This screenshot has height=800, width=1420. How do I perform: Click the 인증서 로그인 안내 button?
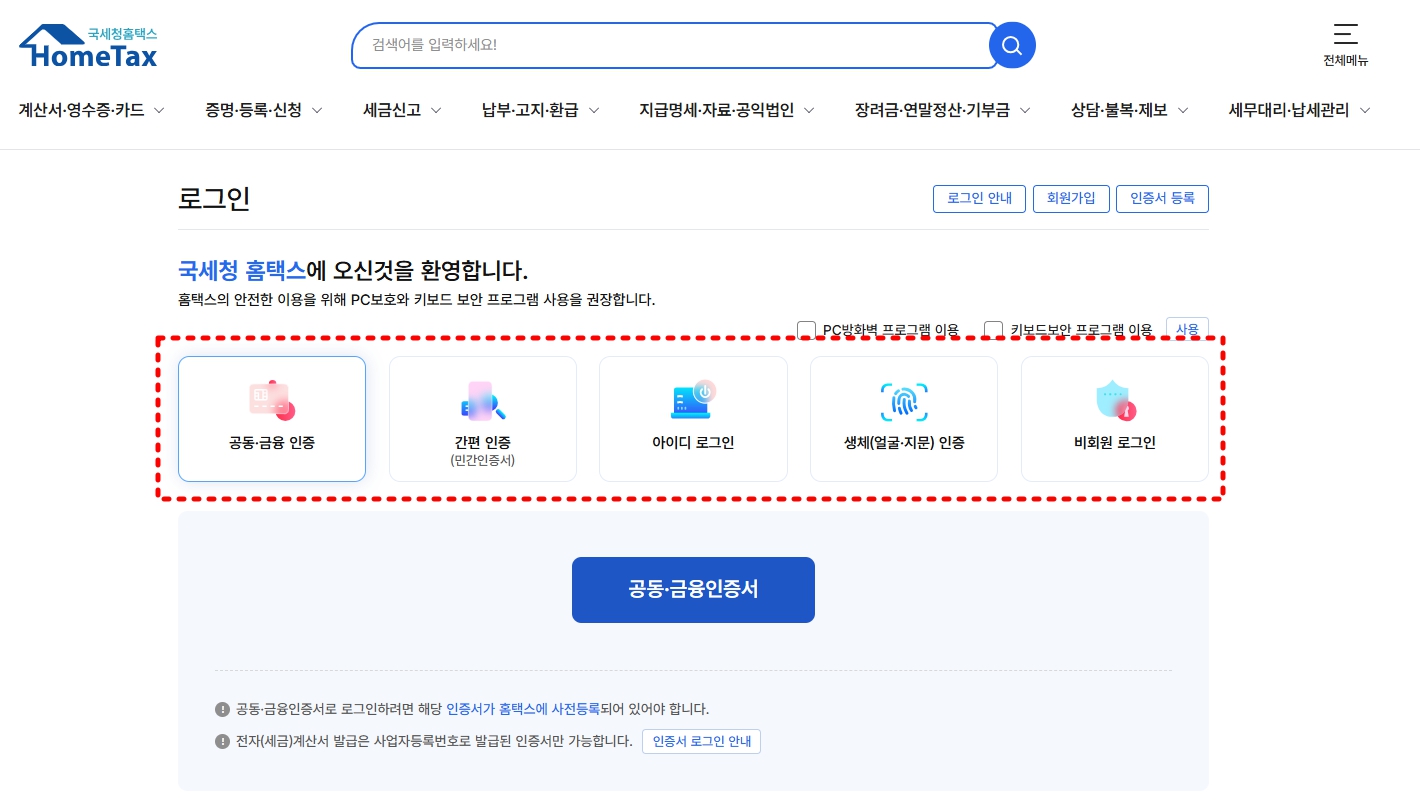coord(701,741)
